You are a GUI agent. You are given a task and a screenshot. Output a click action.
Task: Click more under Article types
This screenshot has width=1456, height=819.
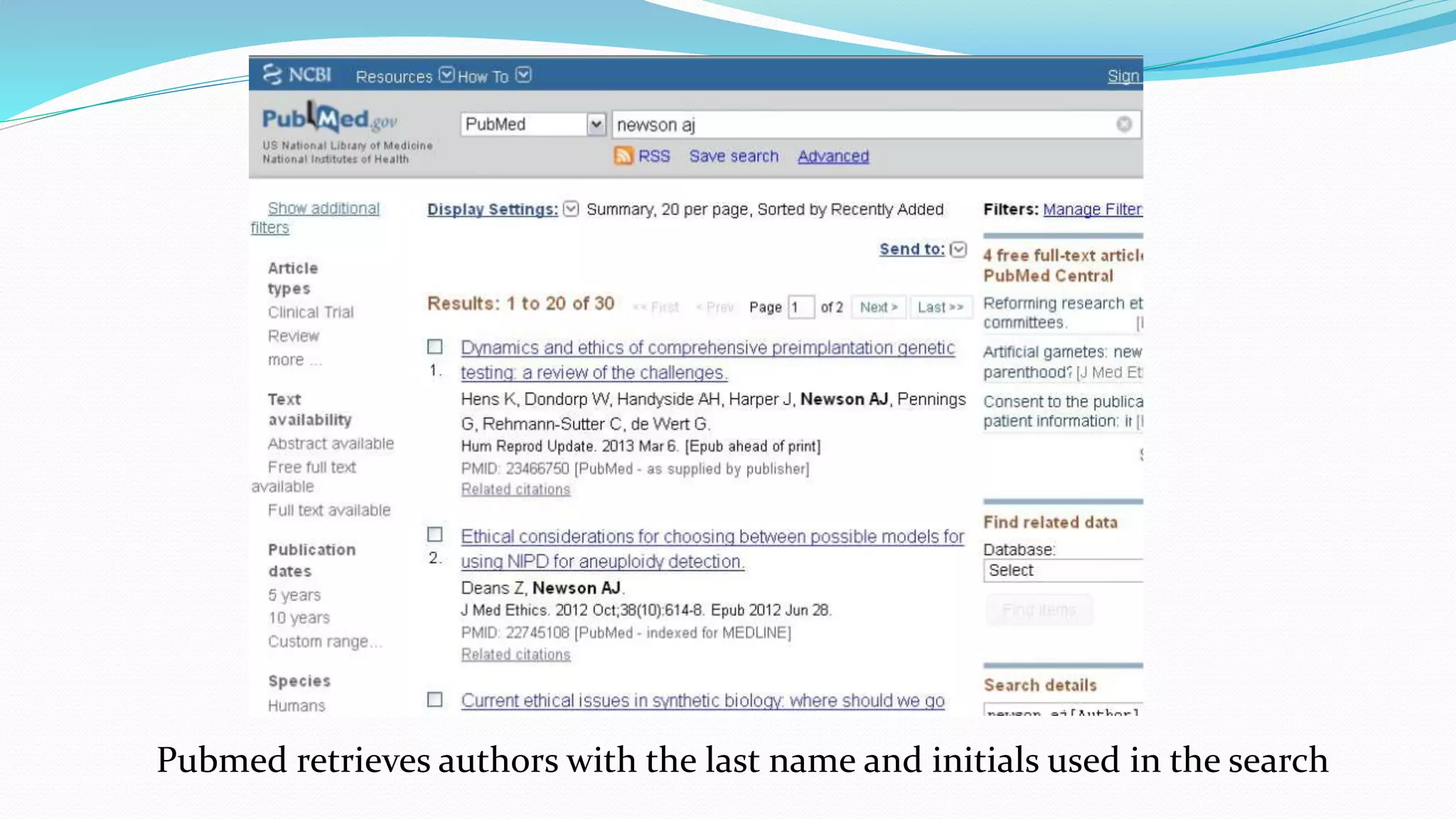(294, 360)
